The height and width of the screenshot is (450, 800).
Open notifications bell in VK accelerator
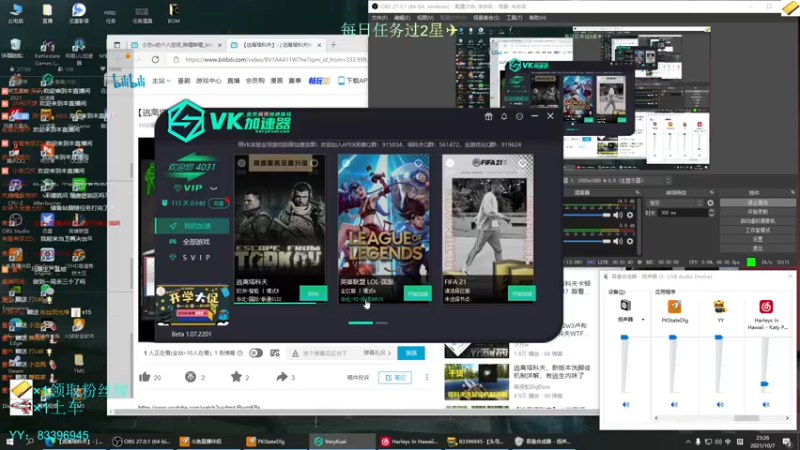(x=504, y=116)
